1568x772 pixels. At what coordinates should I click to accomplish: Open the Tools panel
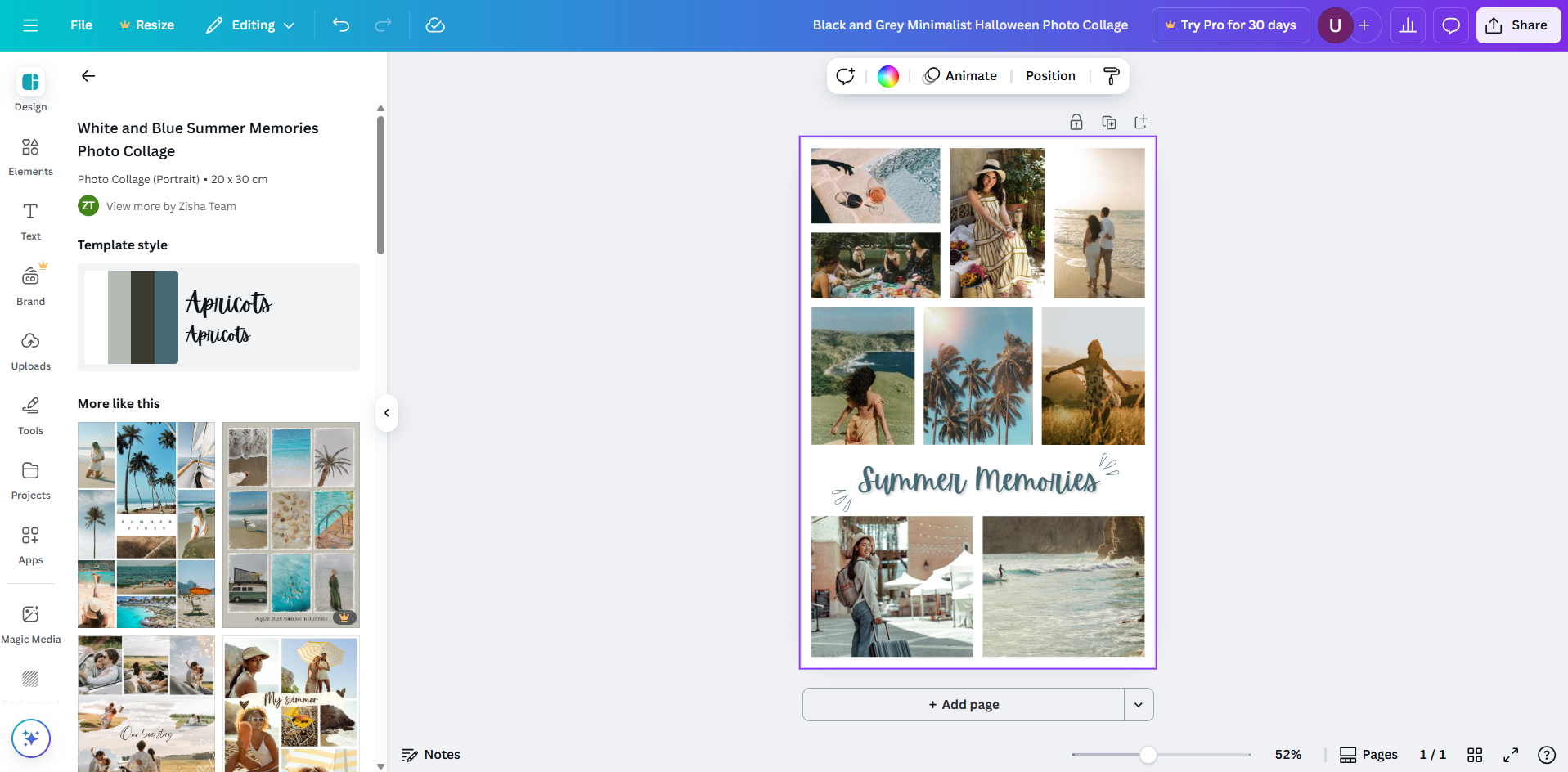click(x=30, y=415)
